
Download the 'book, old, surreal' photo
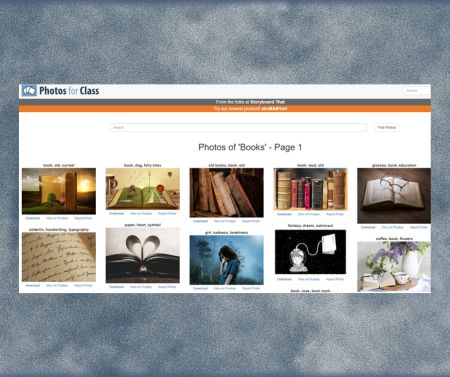[x=33, y=218]
